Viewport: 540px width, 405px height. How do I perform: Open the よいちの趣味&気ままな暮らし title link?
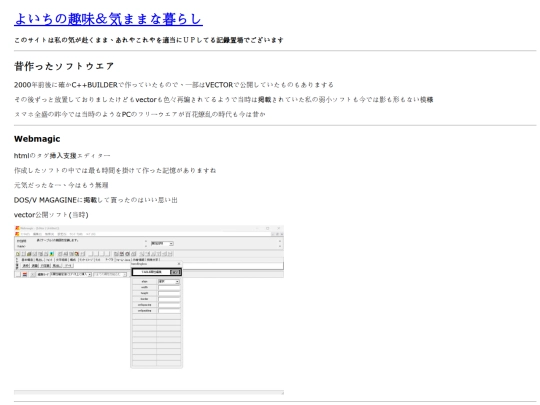(108, 19)
